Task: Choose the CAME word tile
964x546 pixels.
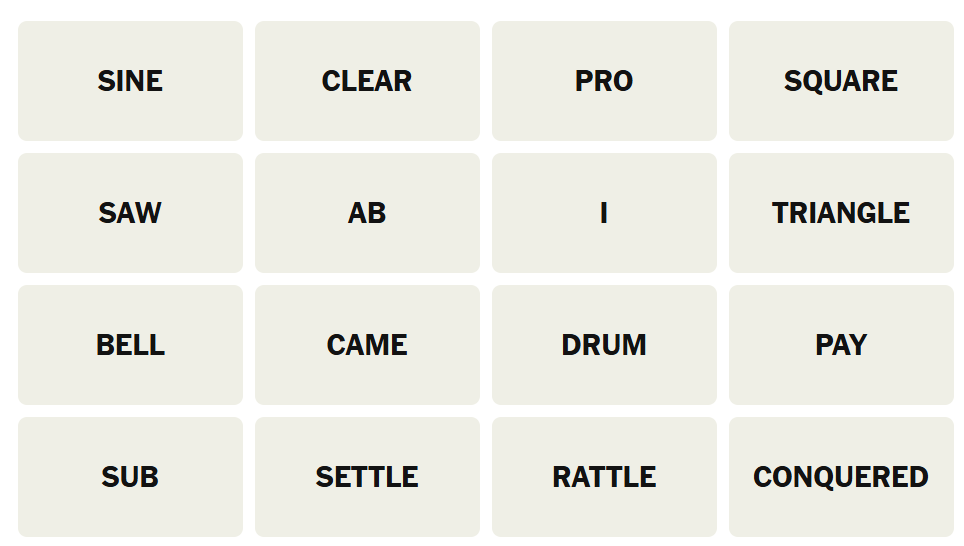Action: coord(367,345)
